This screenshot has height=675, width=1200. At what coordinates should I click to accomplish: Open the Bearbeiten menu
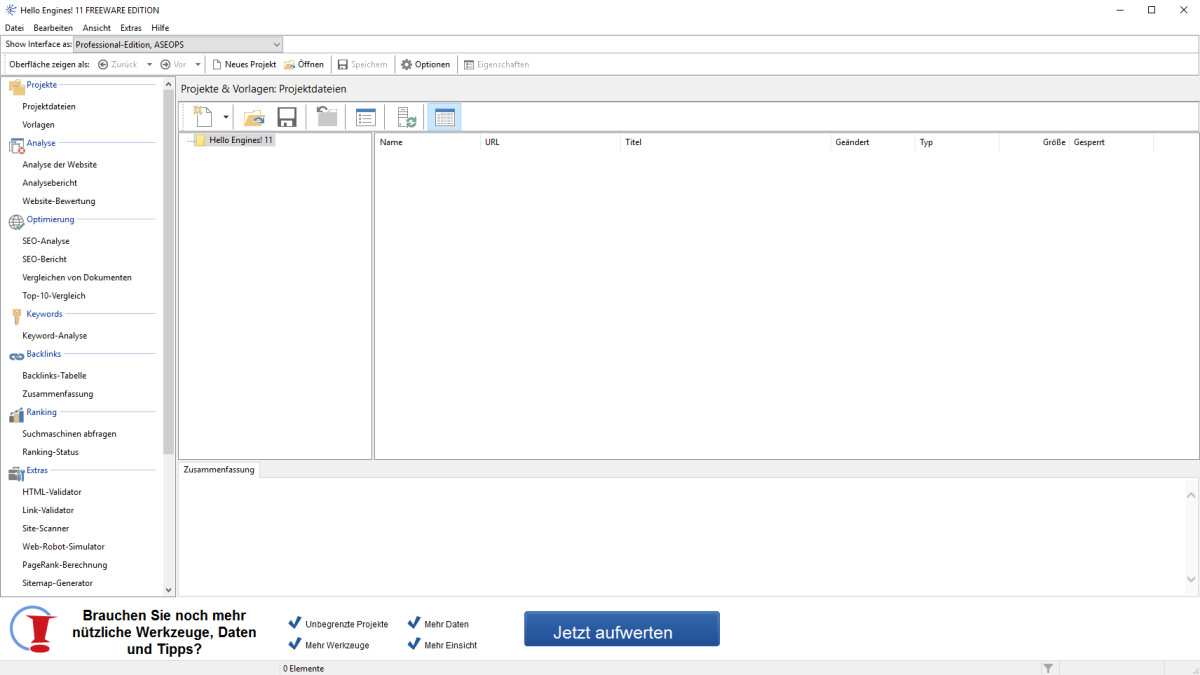tap(53, 28)
